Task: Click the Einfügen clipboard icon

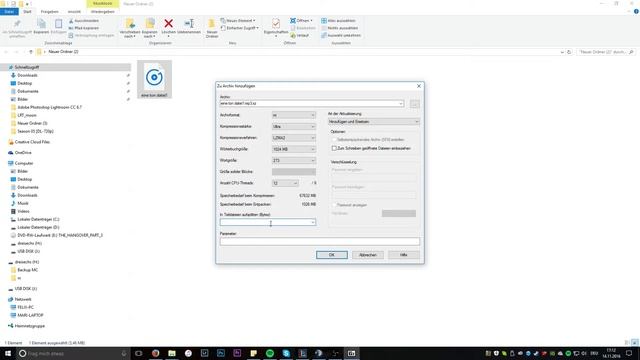Action: click(58, 24)
